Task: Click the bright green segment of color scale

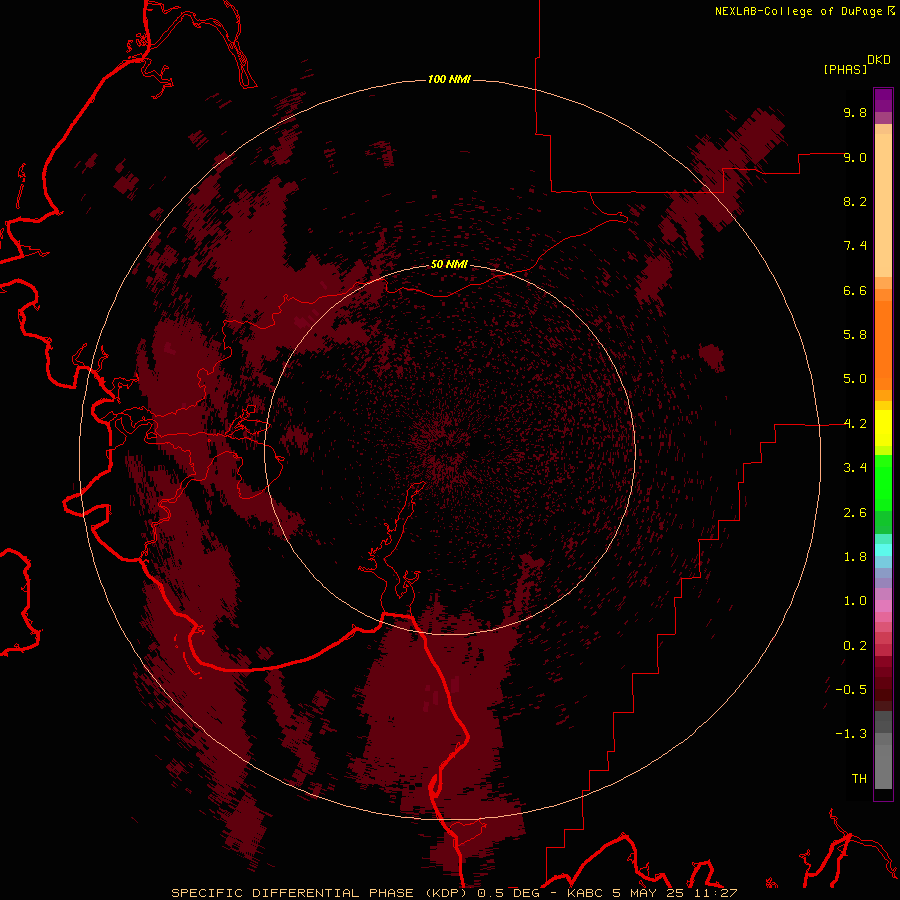Action: 883,482
